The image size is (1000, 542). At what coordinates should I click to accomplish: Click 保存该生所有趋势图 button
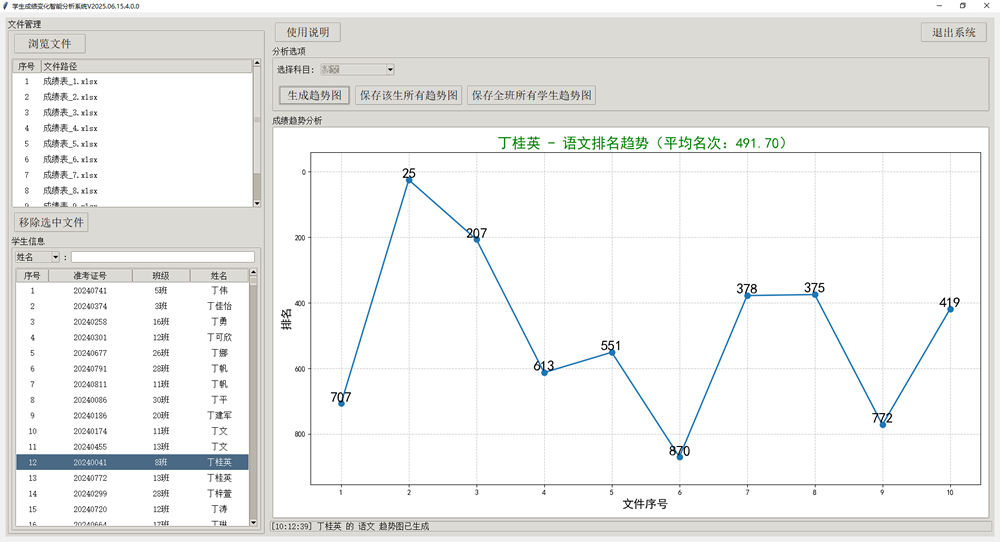(x=409, y=95)
